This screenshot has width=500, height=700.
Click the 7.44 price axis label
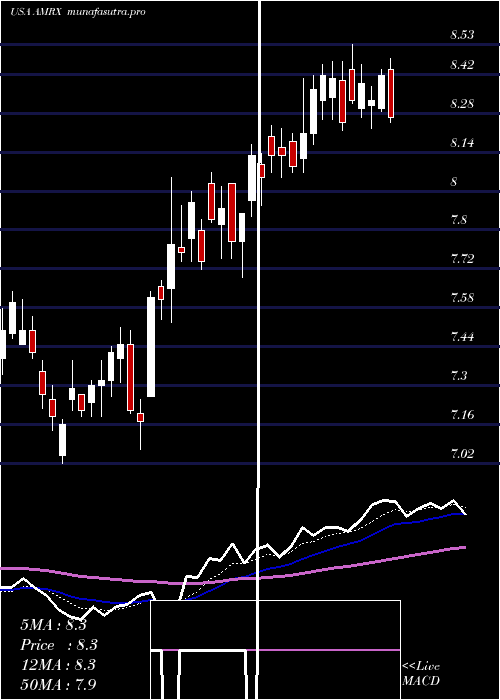click(x=462, y=337)
